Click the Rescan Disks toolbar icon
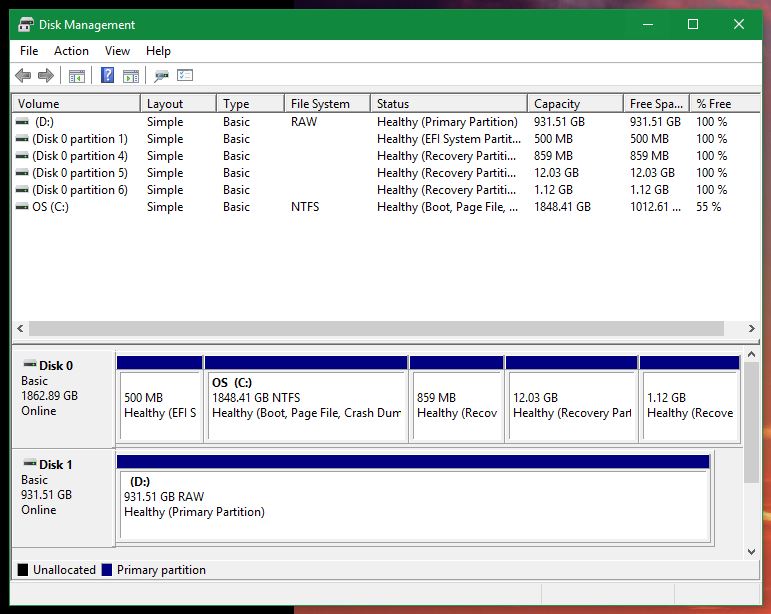 [161, 76]
